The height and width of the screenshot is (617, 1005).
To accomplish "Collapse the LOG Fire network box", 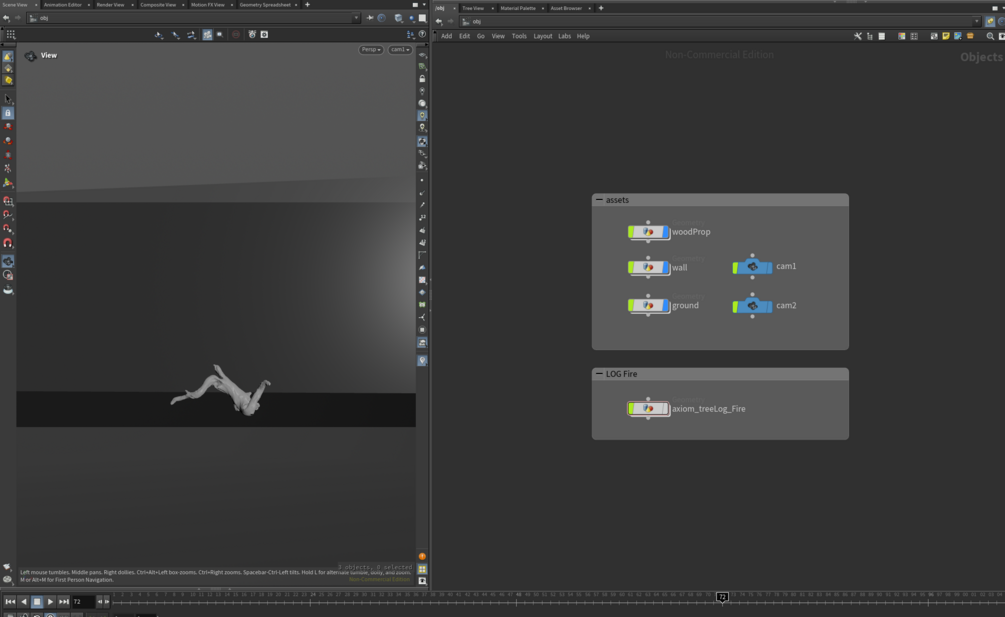I will tap(599, 374).
